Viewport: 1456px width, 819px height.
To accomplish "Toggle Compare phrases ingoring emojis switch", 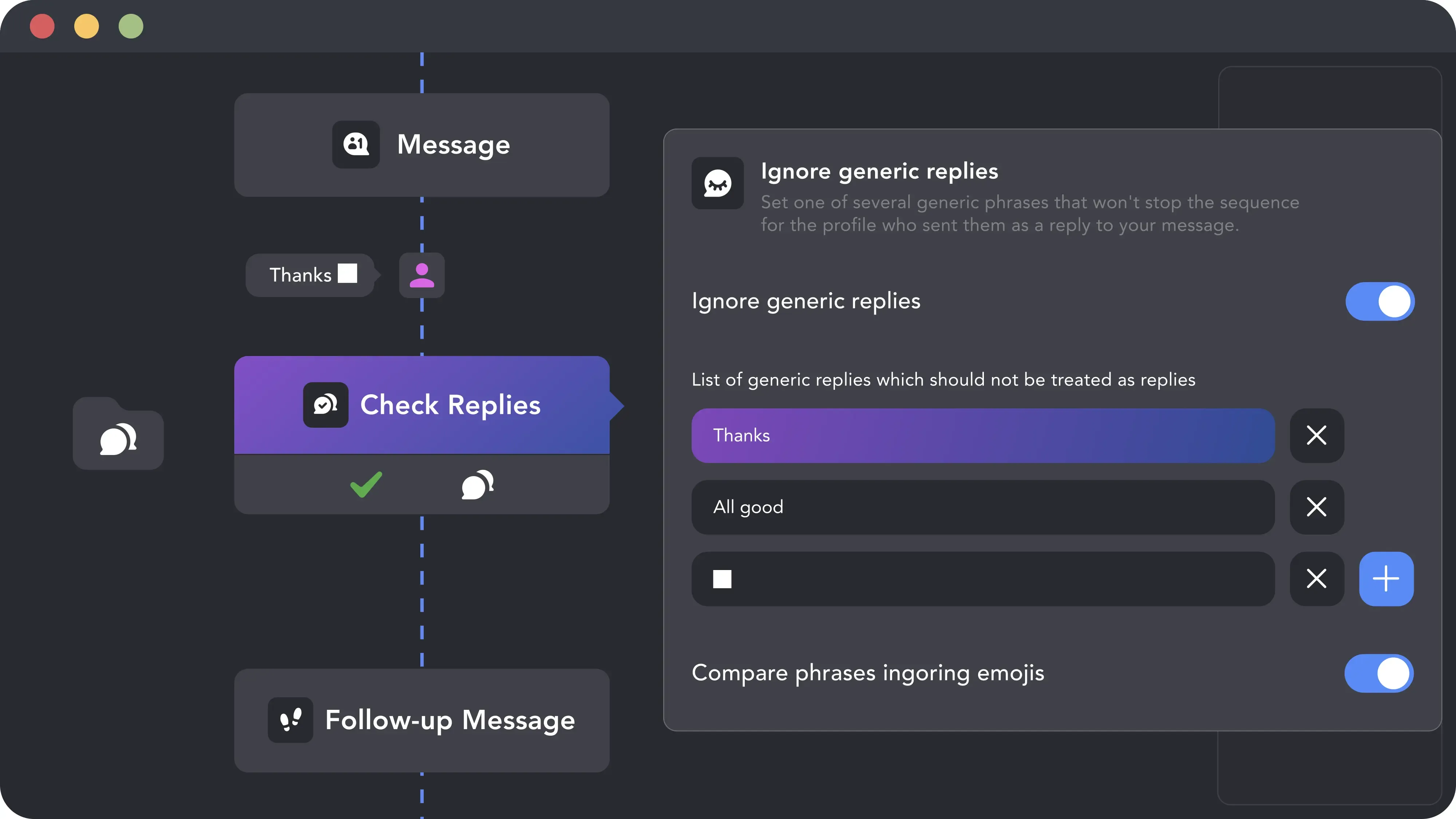I will [x=1379, y=673].
